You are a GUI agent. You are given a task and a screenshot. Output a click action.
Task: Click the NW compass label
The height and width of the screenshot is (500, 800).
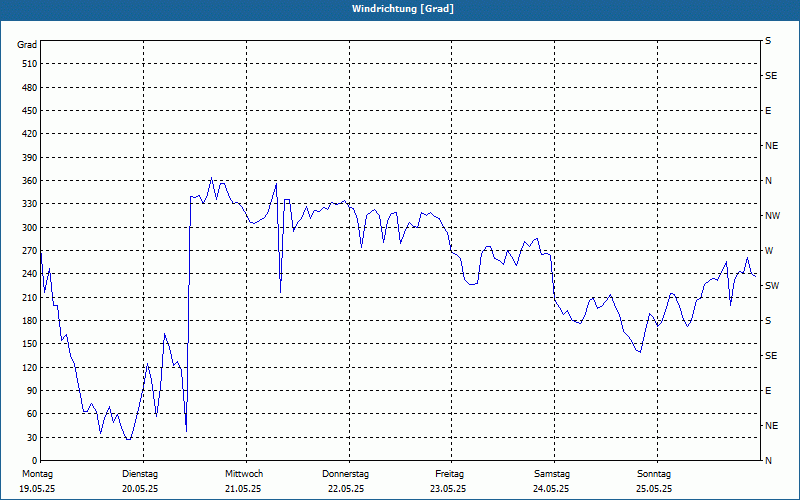coord(772,216)
